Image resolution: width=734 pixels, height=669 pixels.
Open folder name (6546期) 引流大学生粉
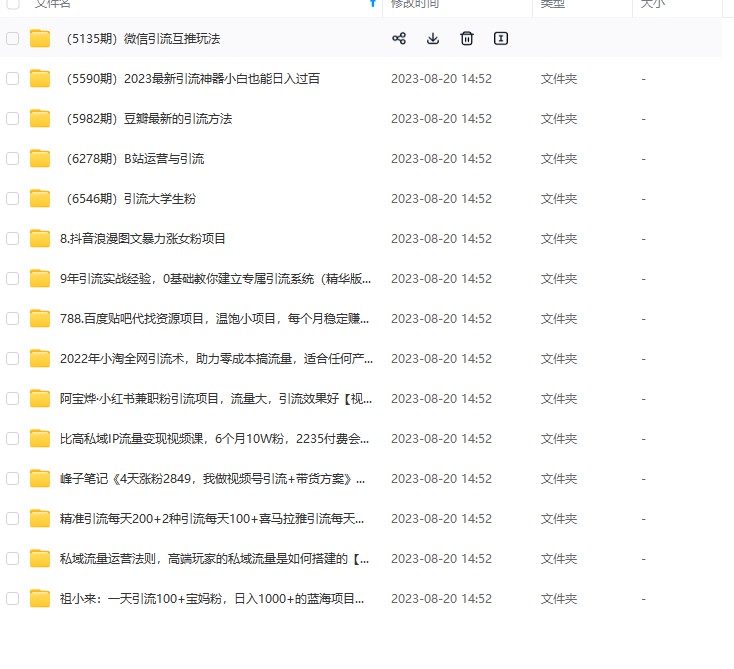point(131,198)
